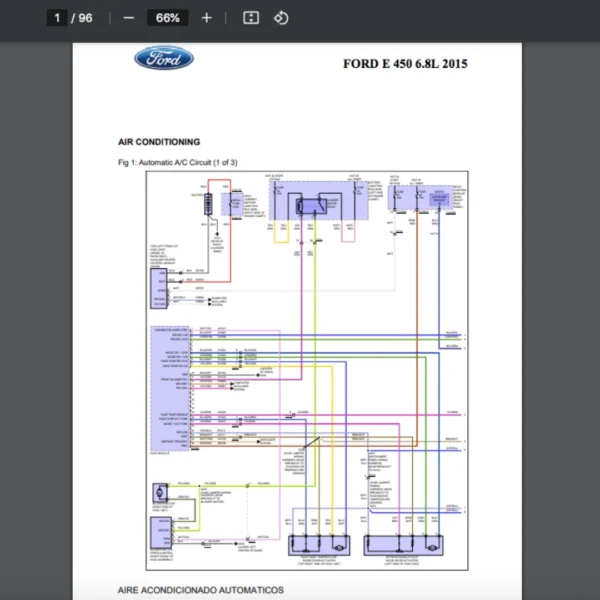Click the Fig 1 Automatic A/C Circuit caption
The width and height of the screenshot is (600, 600).
[177, 162]
